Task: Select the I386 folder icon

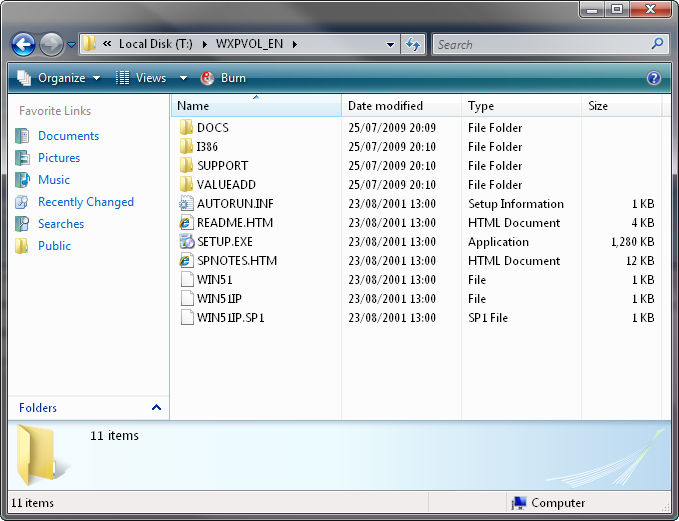Action: 186,146
